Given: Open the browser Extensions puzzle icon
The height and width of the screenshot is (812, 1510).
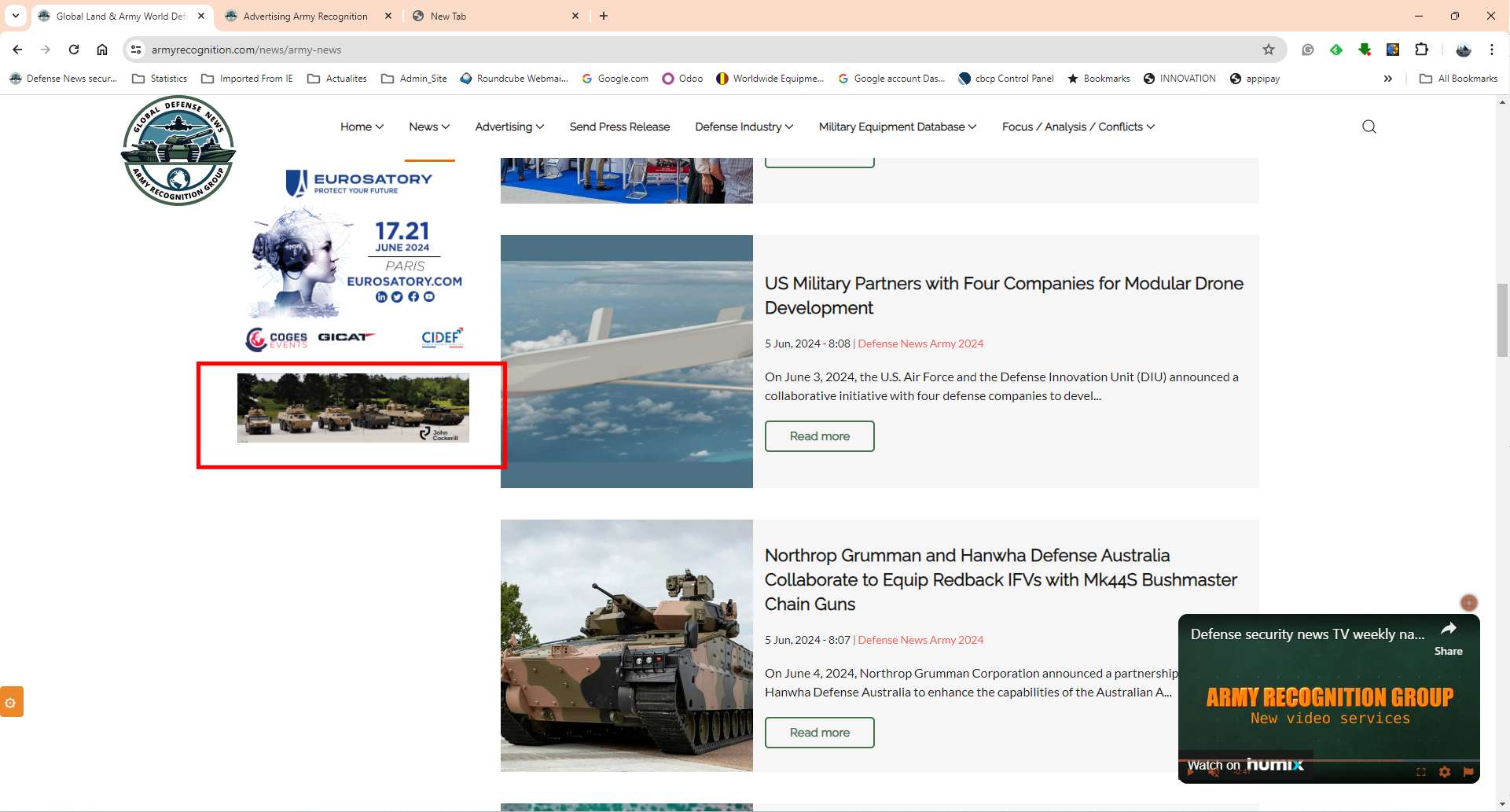Looking at the screenshot, I should (1421, 50).
